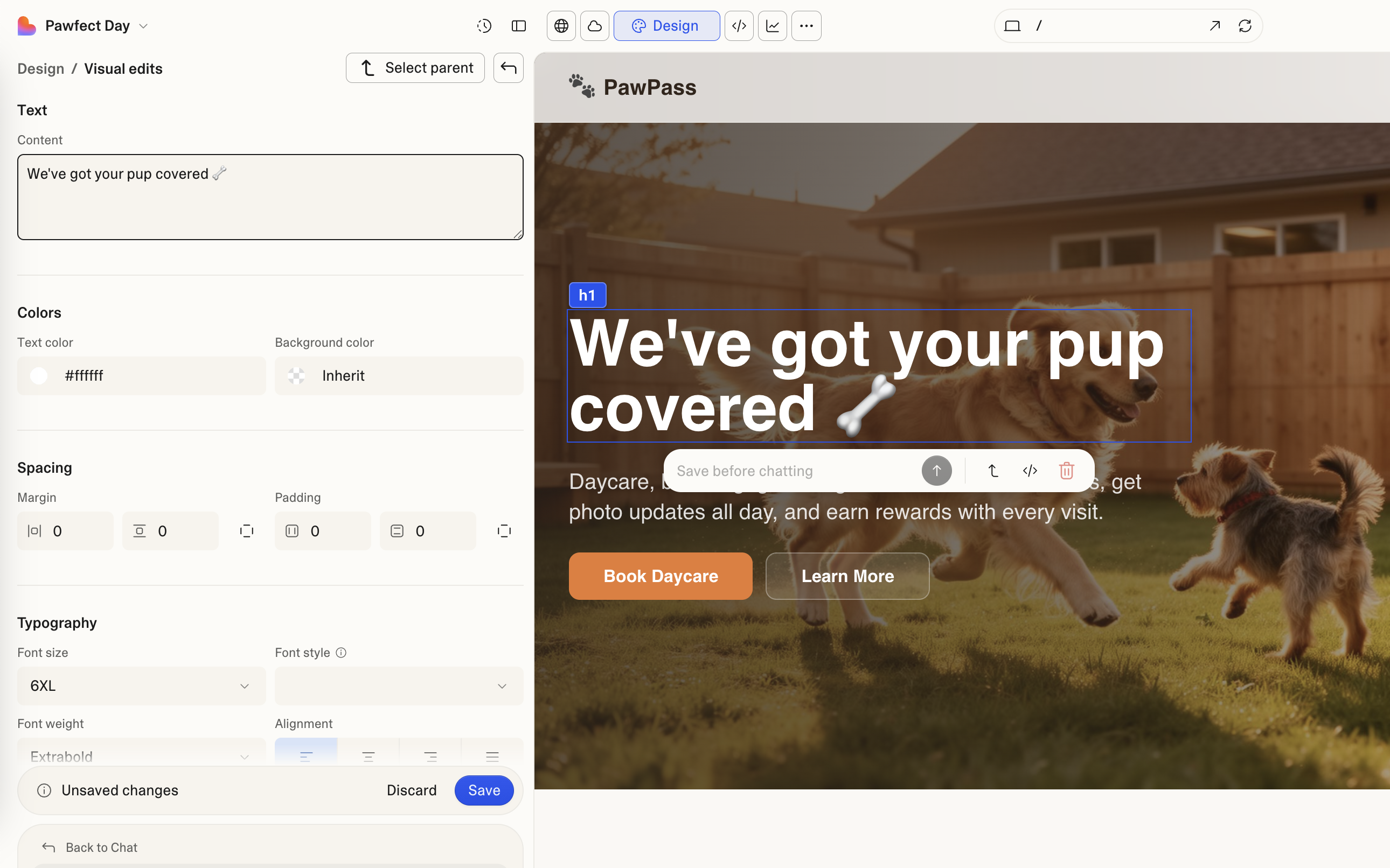Open the font size 6XL dropdown
The image size is (1390, 868).
click(141, 685)
